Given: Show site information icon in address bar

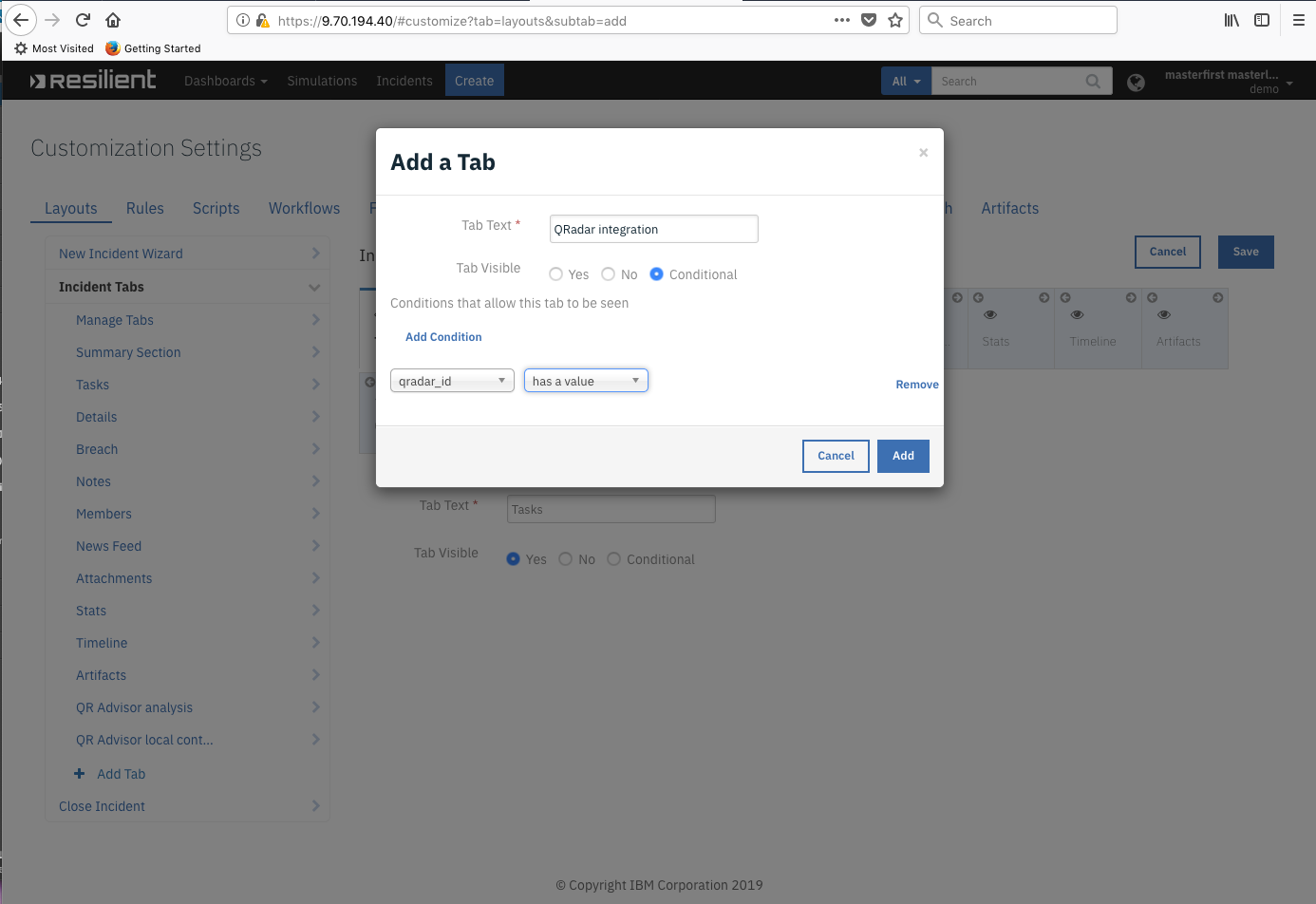Looking at the screenshot, I should [x=243, y=20].
